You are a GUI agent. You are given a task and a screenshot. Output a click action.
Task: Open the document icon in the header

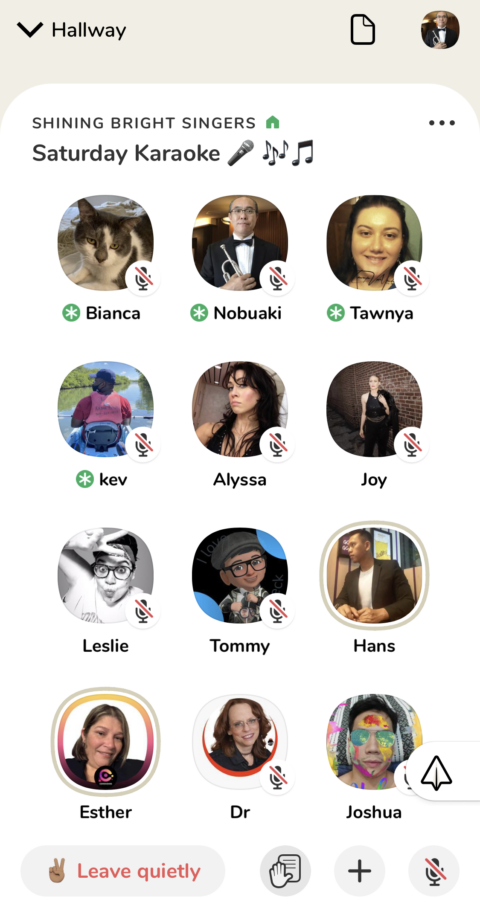tap(362, 30)
